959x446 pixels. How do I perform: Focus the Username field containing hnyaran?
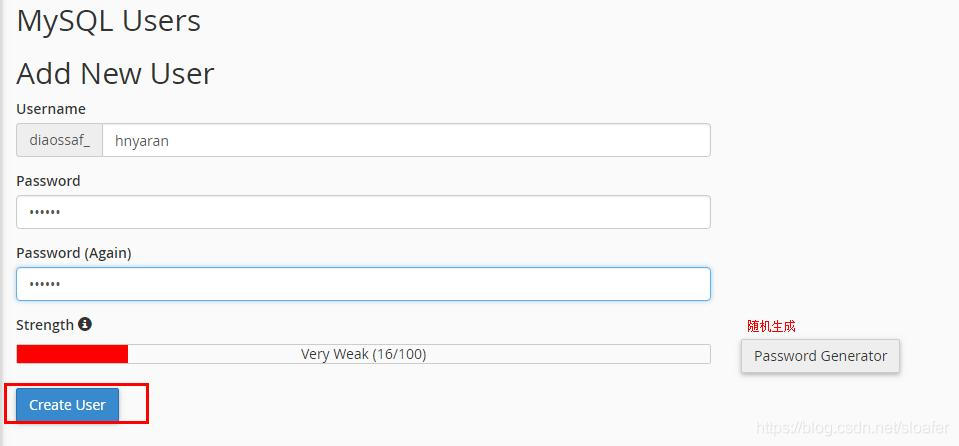pyautogui.click(x=406, y=140)
